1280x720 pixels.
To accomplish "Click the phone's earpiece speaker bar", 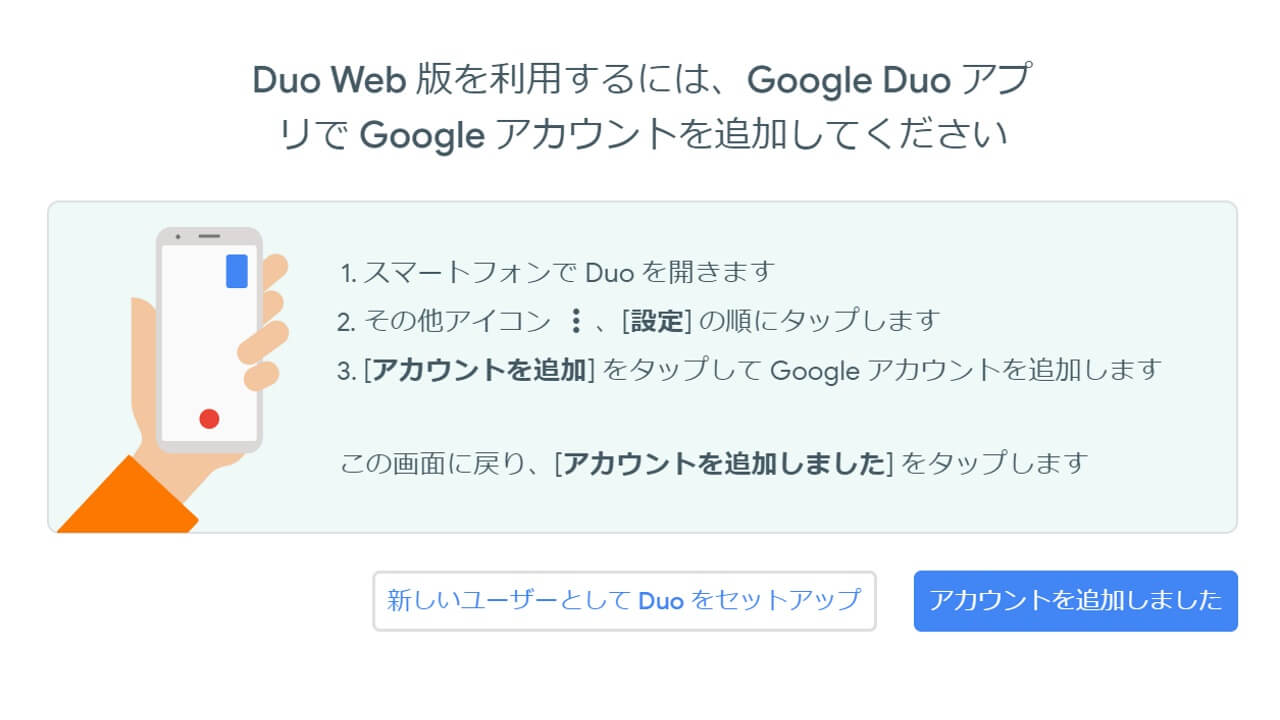I will 209,237.
